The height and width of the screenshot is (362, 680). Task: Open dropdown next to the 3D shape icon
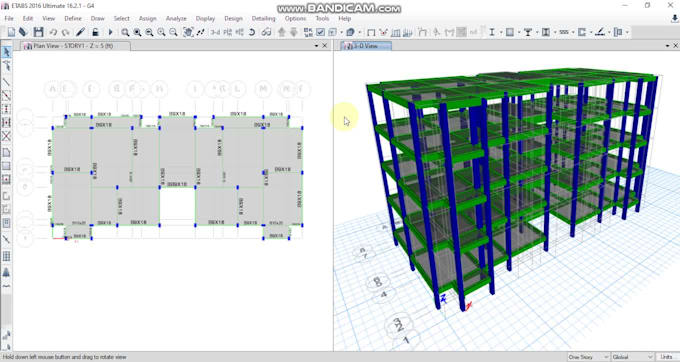pyautogui.click(x=360, y=33)
